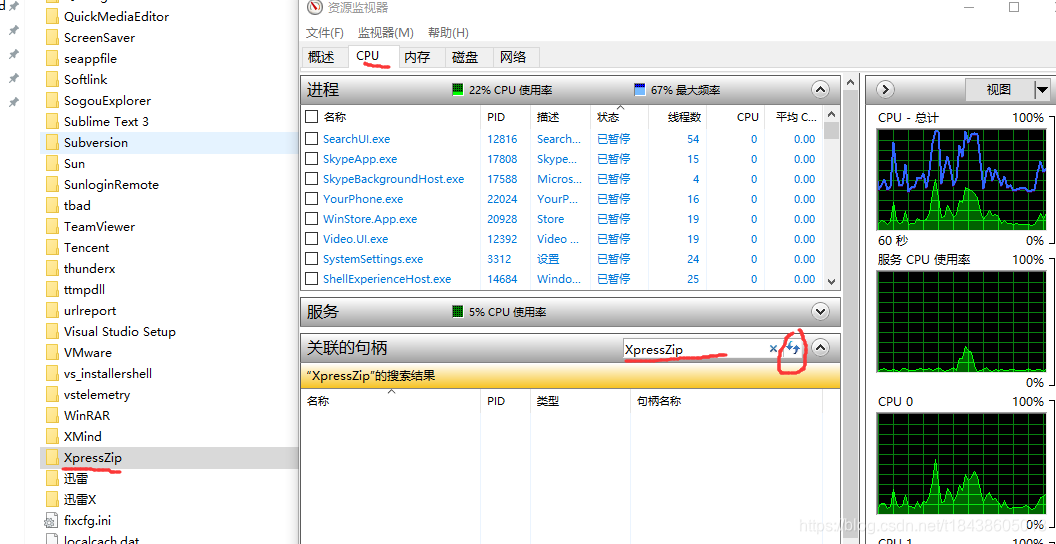Click the SogouExplorer folder icon
This screenshot has height=544, width=1056.
coord(53,100)
